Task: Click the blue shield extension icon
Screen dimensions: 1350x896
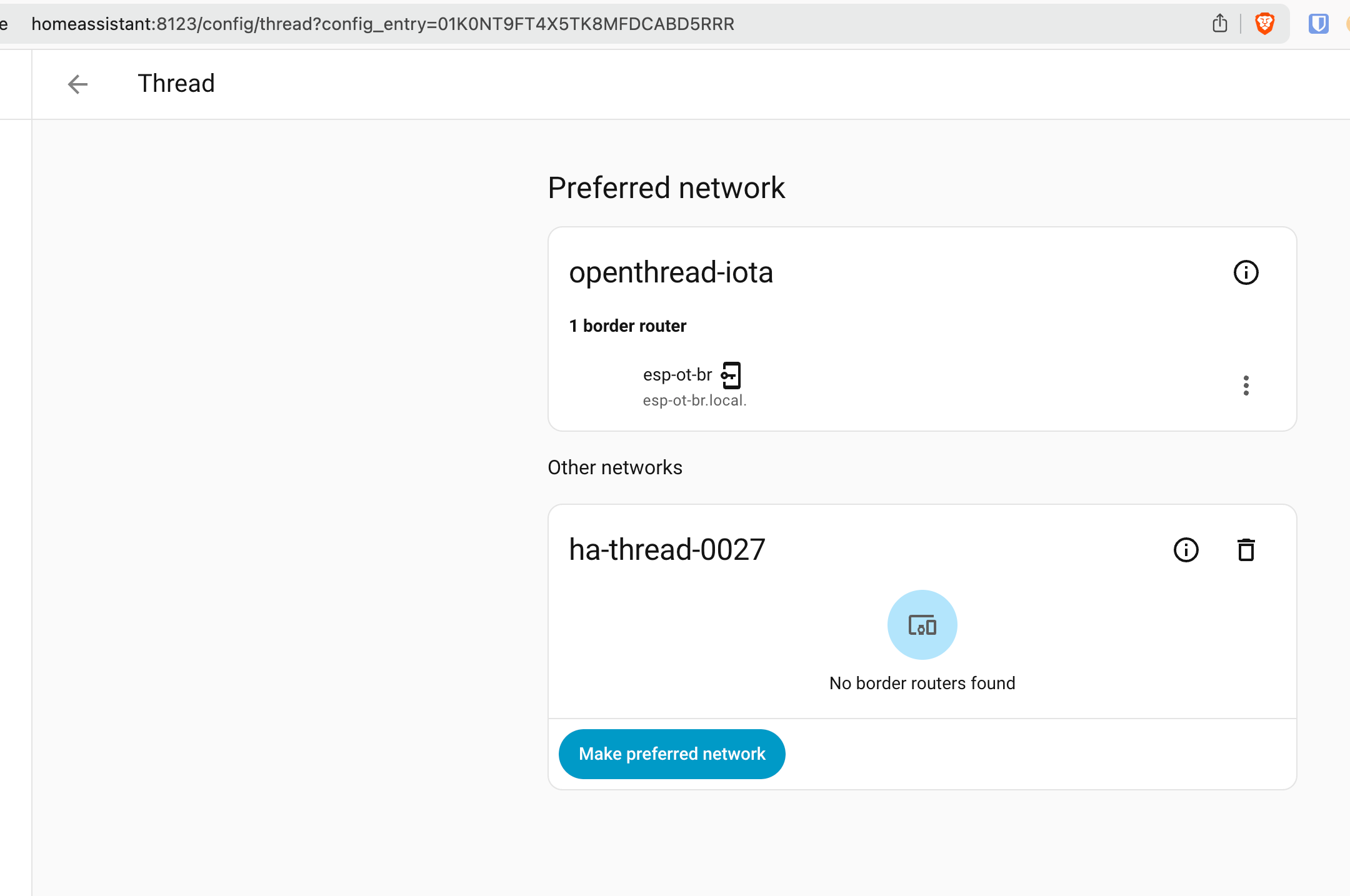Action: [x=1319, y=24]
